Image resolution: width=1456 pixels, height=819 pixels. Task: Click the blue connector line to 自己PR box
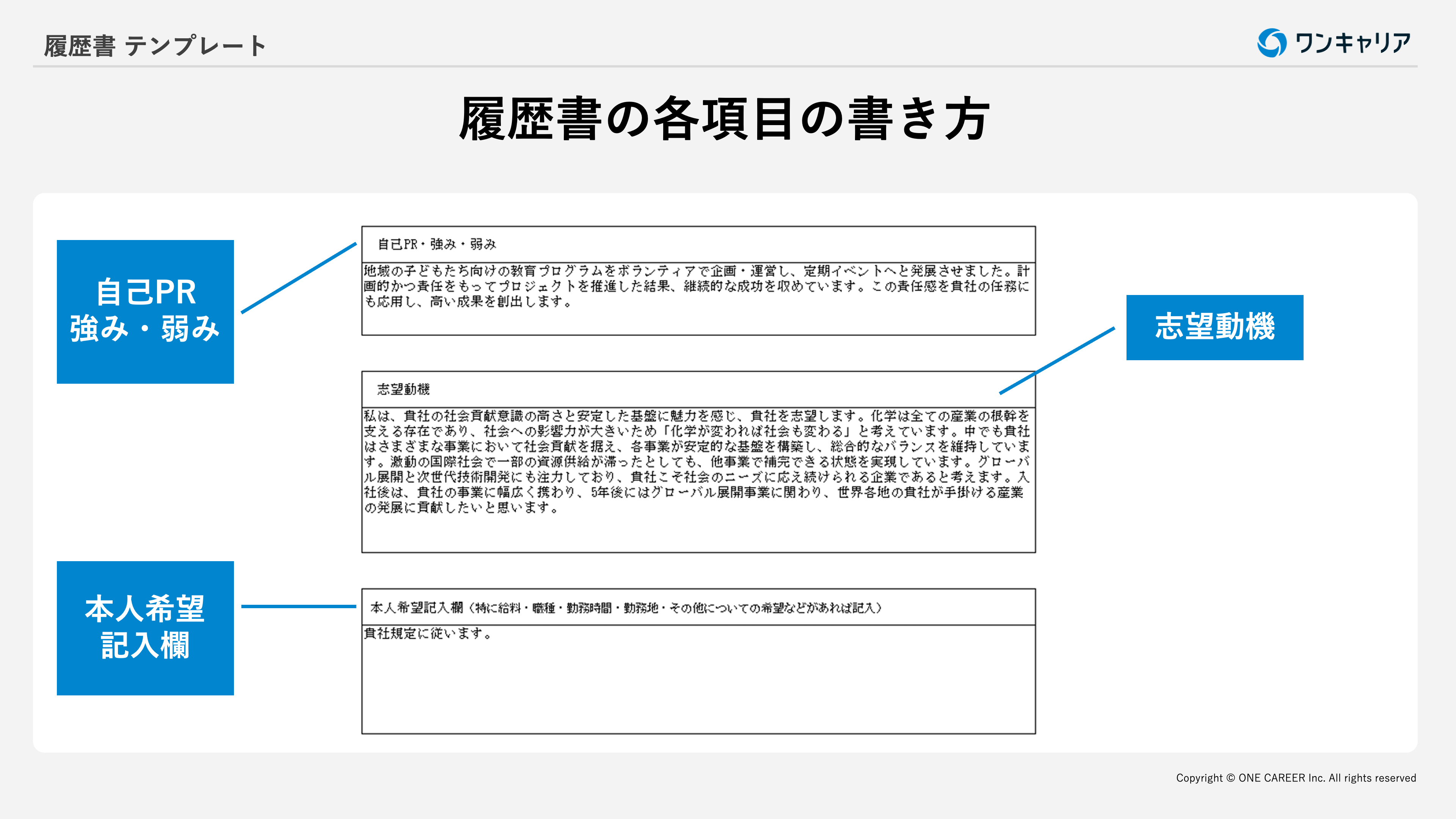pos(298,278)
